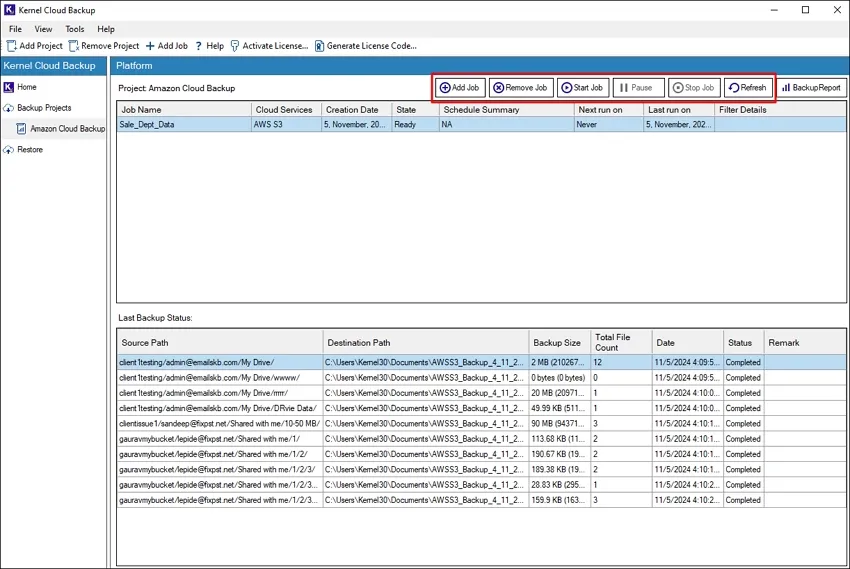Viewport: 850px width, 569px height.
Task: Open the Backup Report button
Action: click(812, 88)
